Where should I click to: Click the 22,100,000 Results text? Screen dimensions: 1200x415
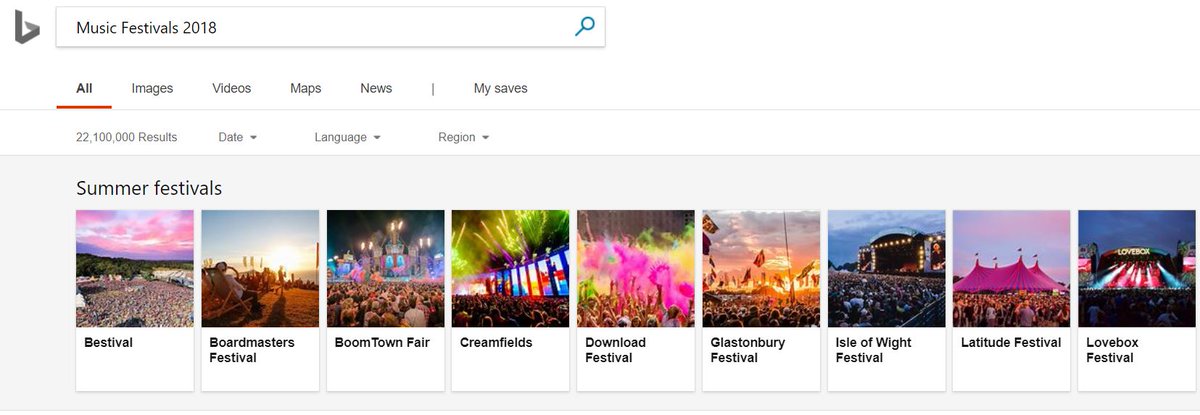coord(127,137)
